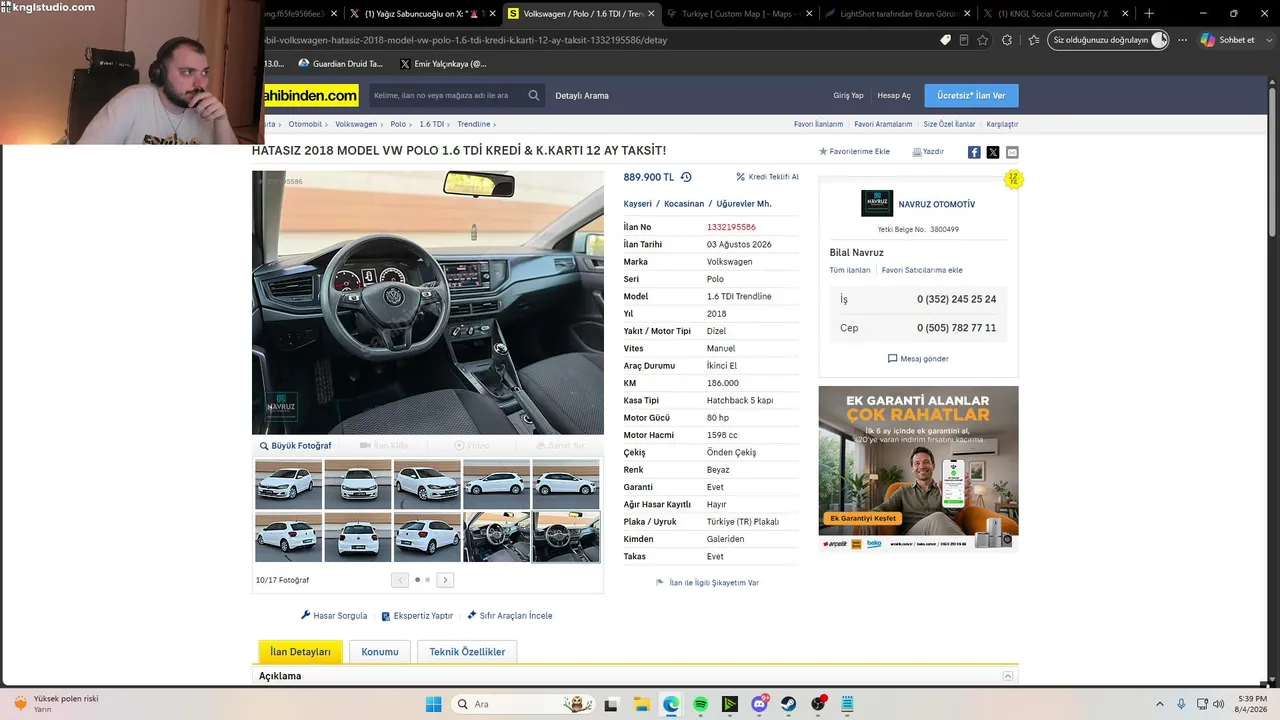Open the browser extensions puzzle icon
This screenshot has height=720, width=1280.
[1007, 40]
